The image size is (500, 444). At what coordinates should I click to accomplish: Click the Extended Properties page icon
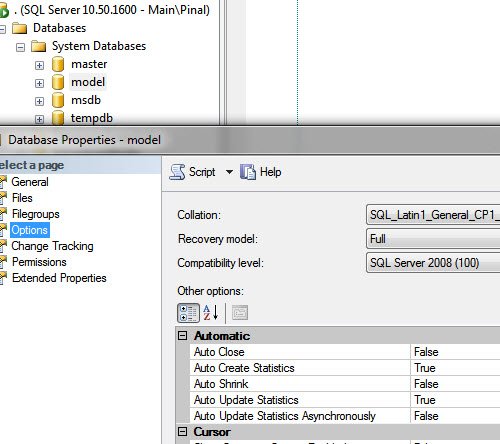(x=3, y=278)
